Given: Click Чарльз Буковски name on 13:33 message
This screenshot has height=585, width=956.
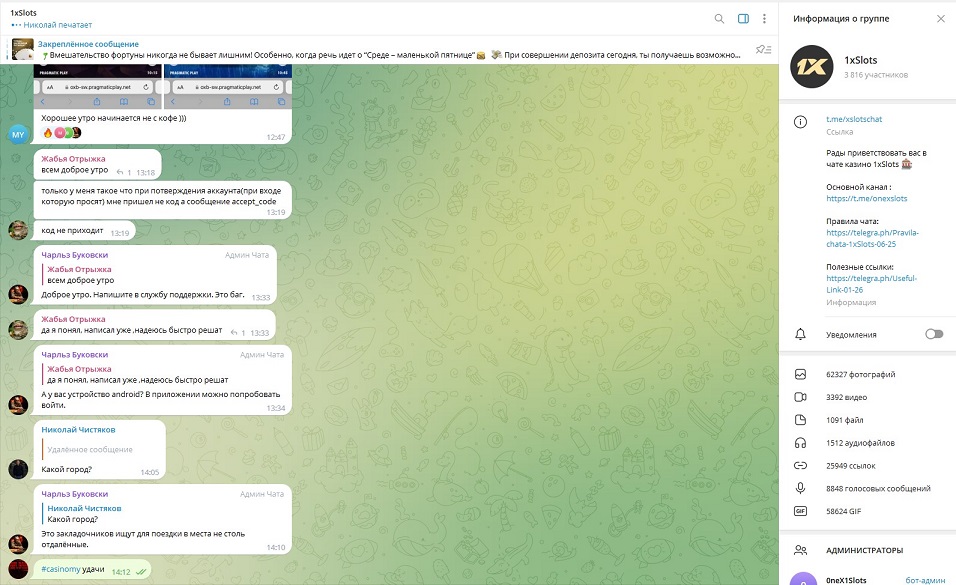Looking at the screenshot, I should pyautogui.click(x=74, y=255).
